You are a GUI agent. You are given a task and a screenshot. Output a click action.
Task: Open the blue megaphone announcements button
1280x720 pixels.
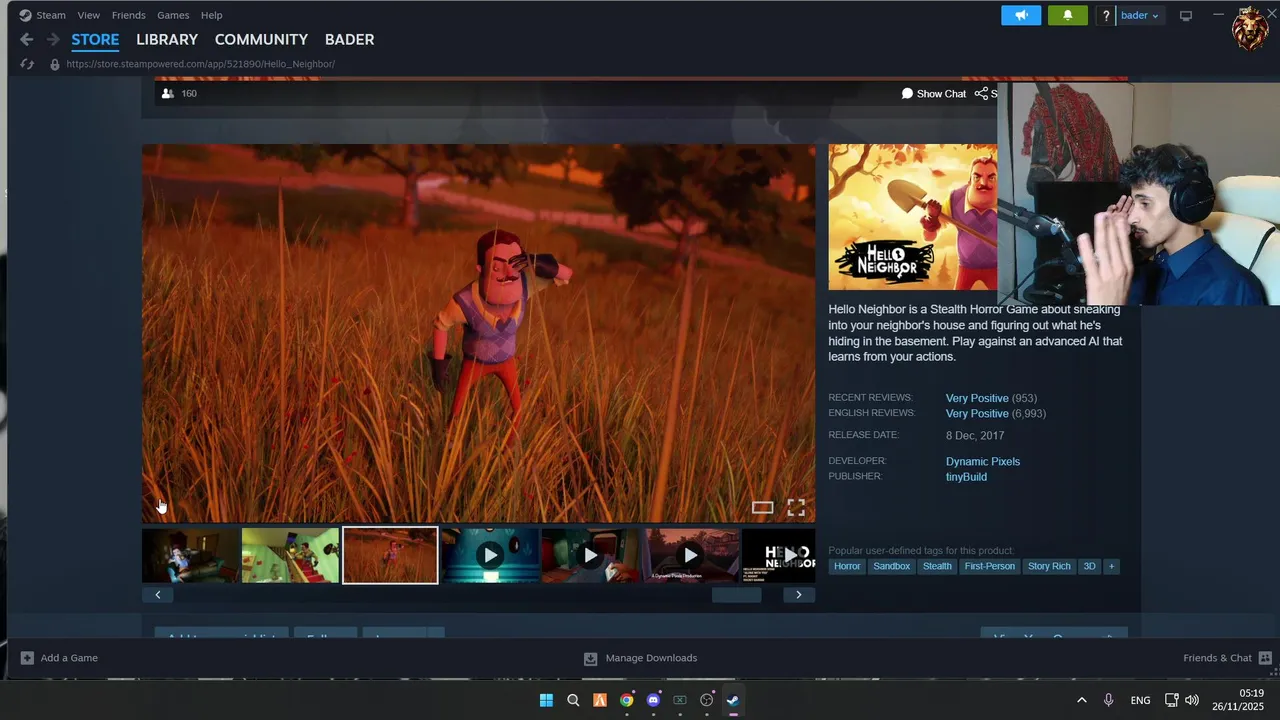coord(1021,15)
